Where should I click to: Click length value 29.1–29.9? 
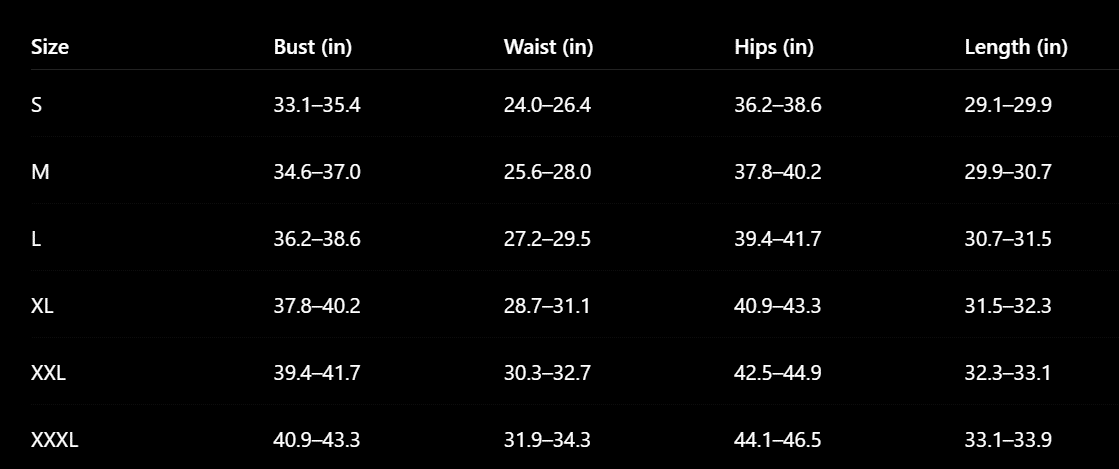click(1008, 105)
